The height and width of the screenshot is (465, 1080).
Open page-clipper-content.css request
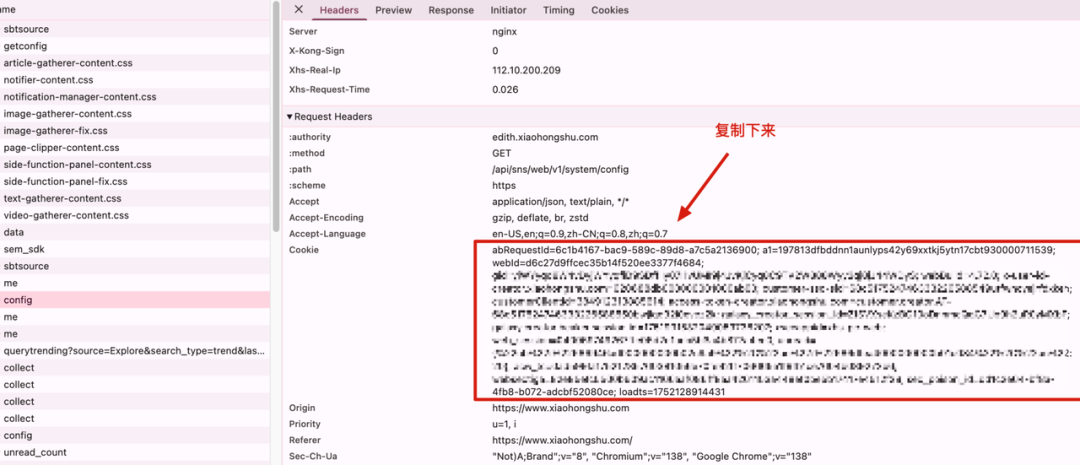coord(135,147)
